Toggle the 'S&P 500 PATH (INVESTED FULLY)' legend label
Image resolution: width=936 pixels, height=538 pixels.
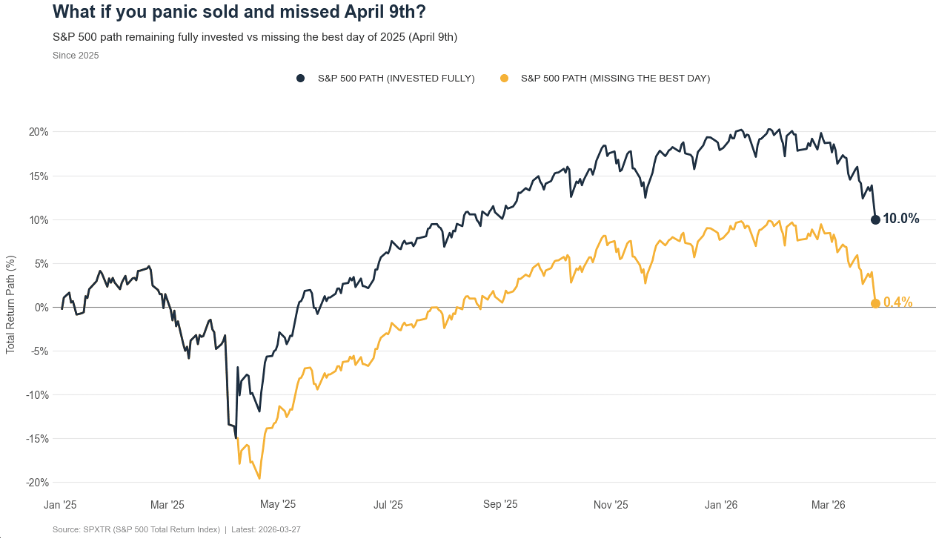coord(396,77)
